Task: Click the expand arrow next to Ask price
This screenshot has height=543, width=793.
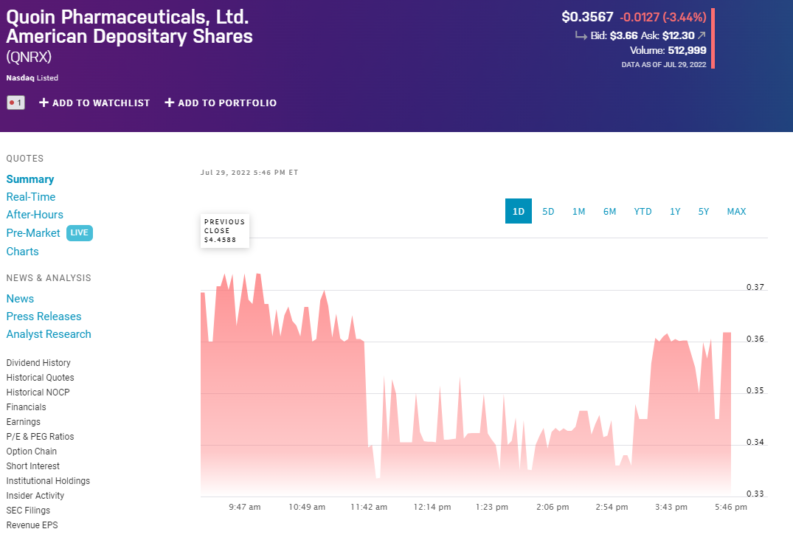Action: (701, 35)
